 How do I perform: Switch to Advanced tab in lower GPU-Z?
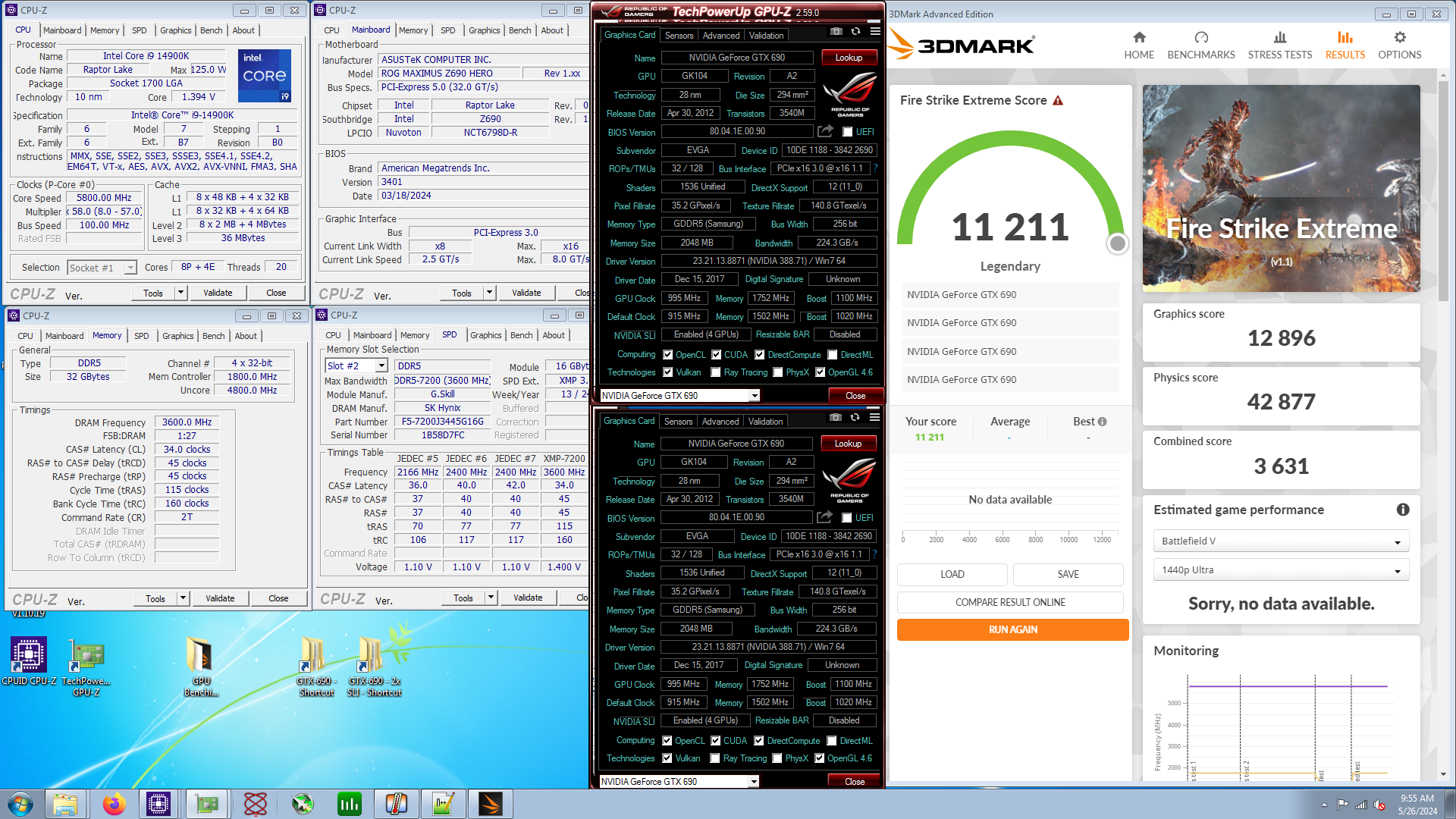coord(720,422)
